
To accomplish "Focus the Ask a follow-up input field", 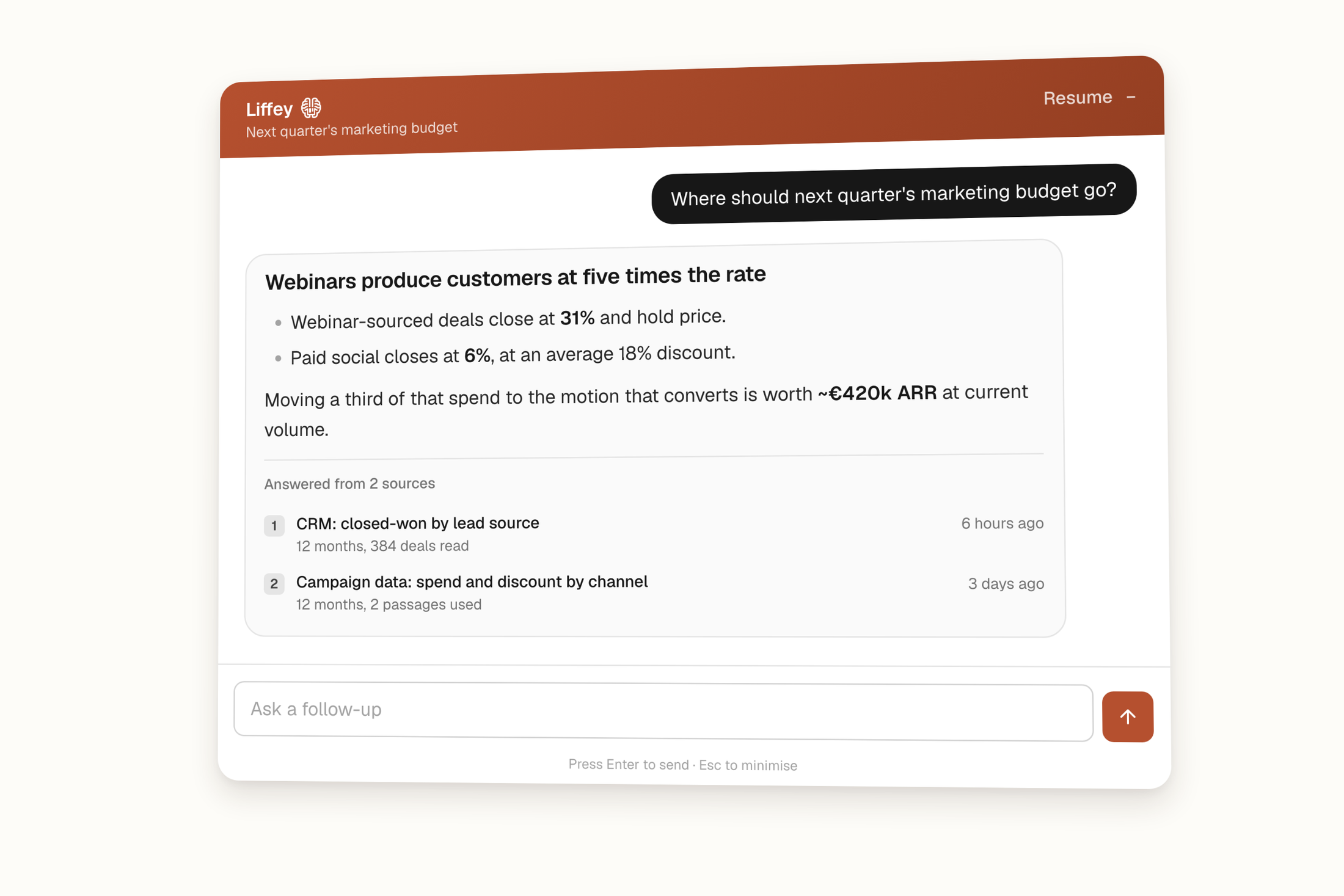I will coord(663,711).
